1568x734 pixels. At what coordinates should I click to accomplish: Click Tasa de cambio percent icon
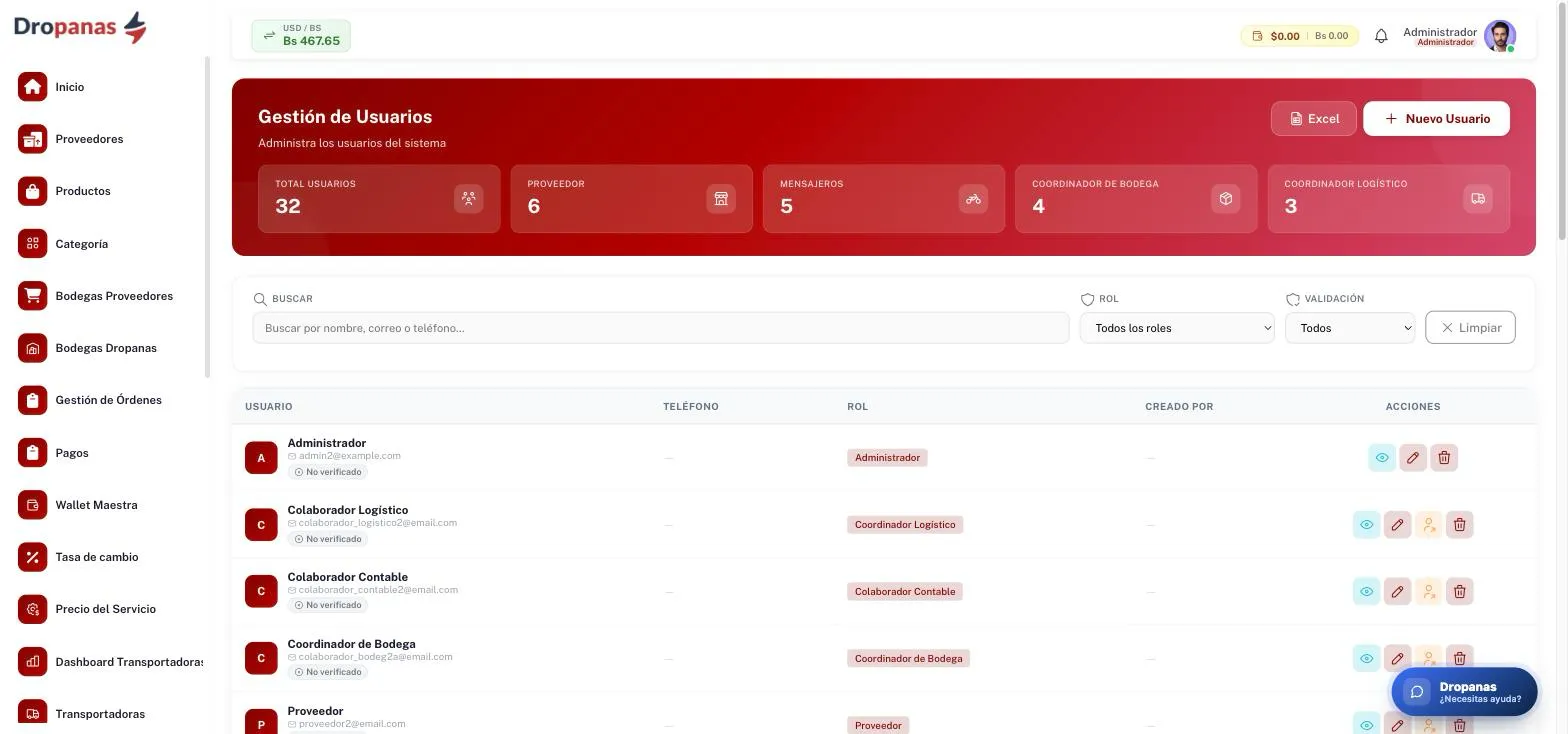32,557
